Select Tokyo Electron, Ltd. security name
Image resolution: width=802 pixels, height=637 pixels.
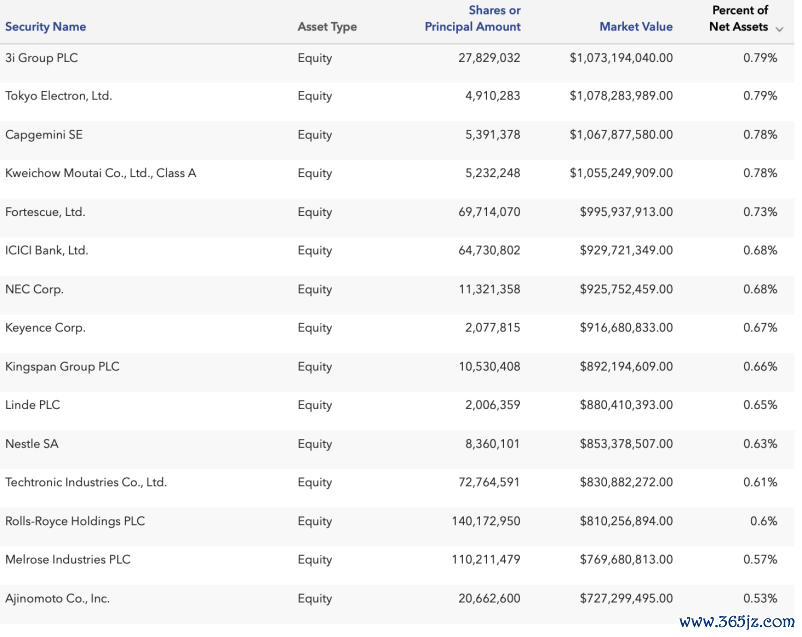click(58, 96)
